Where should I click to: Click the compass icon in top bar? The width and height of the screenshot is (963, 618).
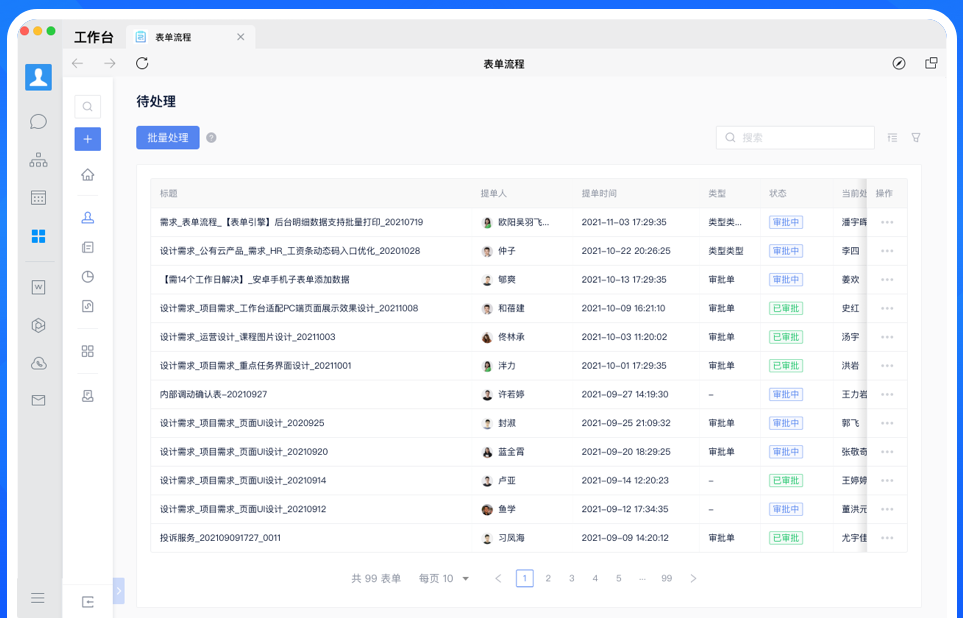(x=899, y=64)
